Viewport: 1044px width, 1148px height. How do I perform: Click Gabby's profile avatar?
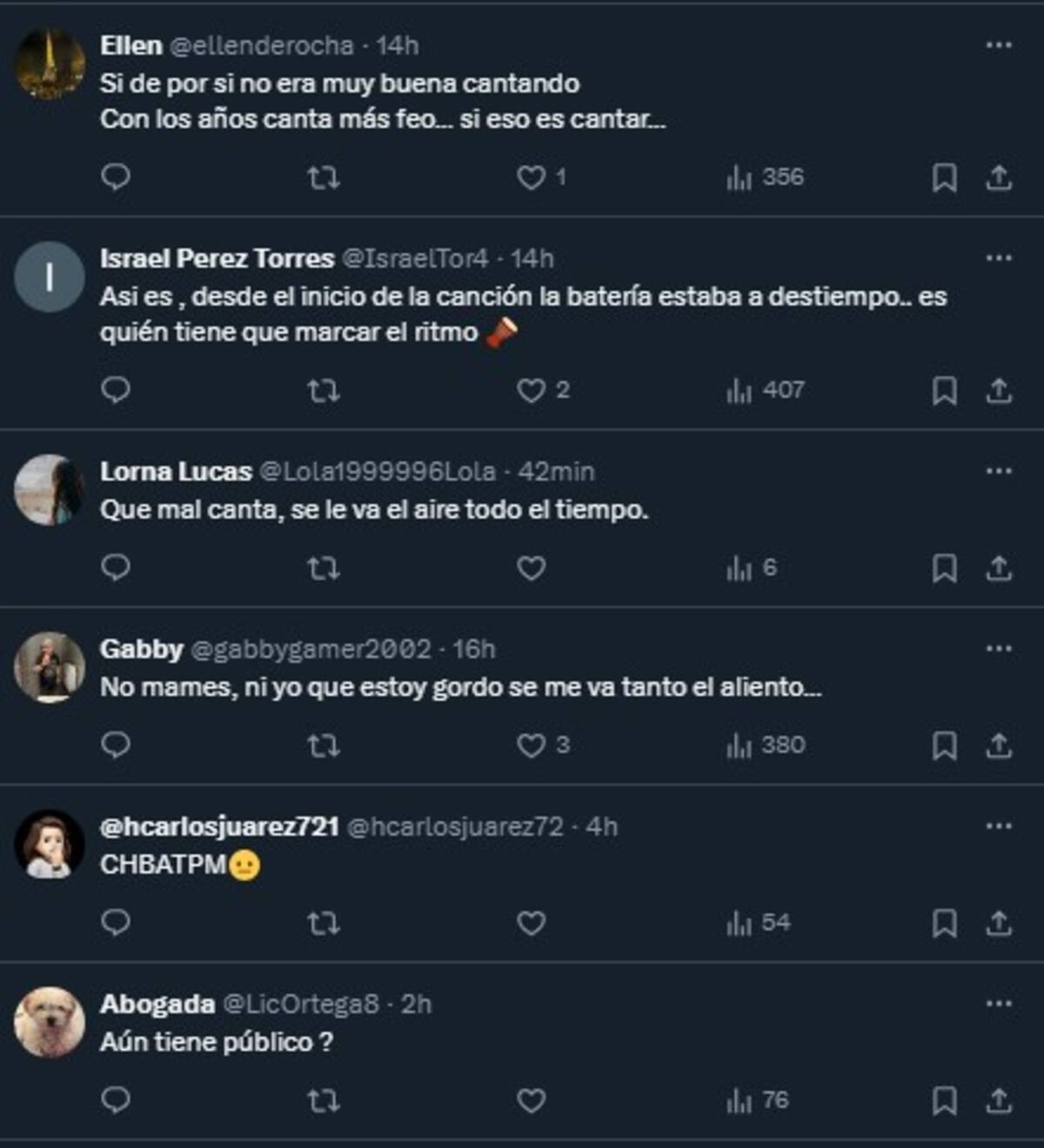click(50, 668)
